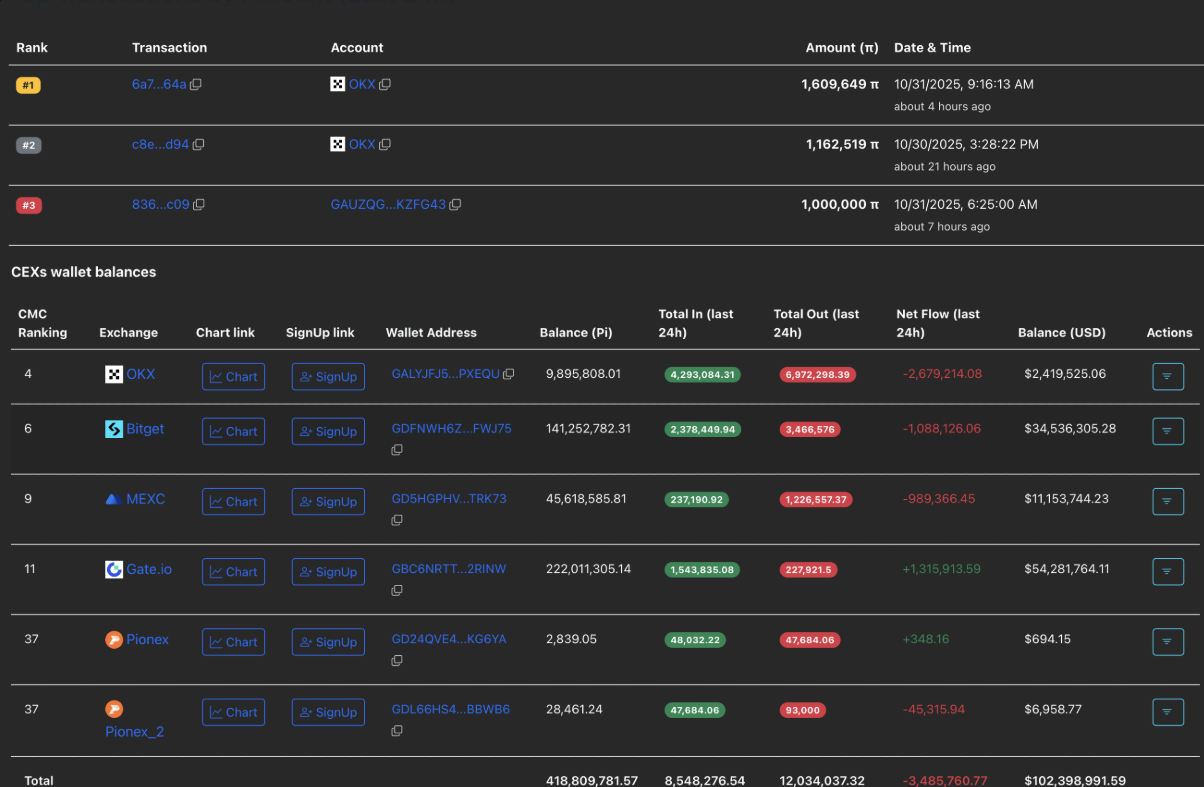The height and width of the screenshot is (787, 1204).
Task: Open the filter action for Gate.io row
Action: coord(1168,572)
